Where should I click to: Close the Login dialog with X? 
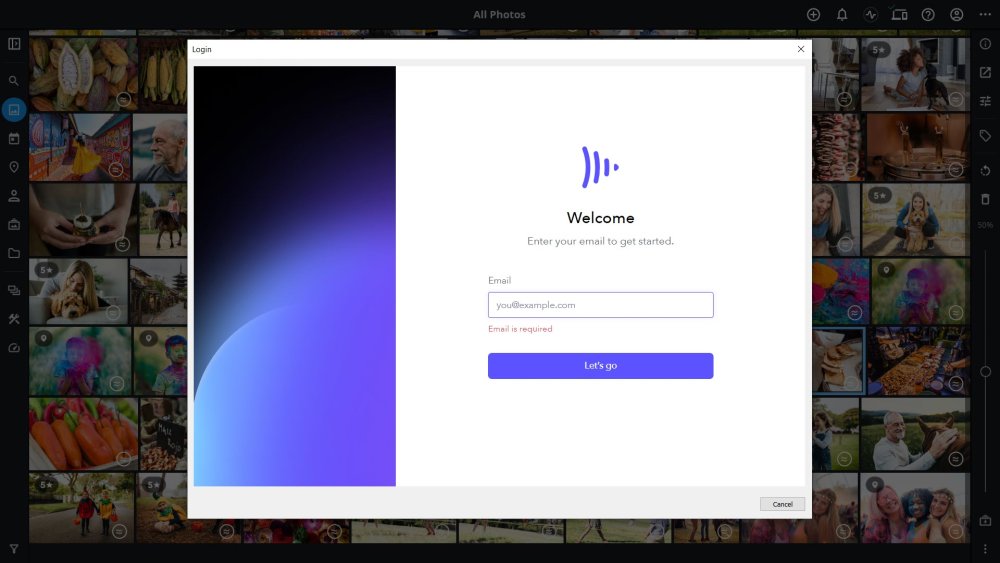pyautogui.click(x=801, y=49)
